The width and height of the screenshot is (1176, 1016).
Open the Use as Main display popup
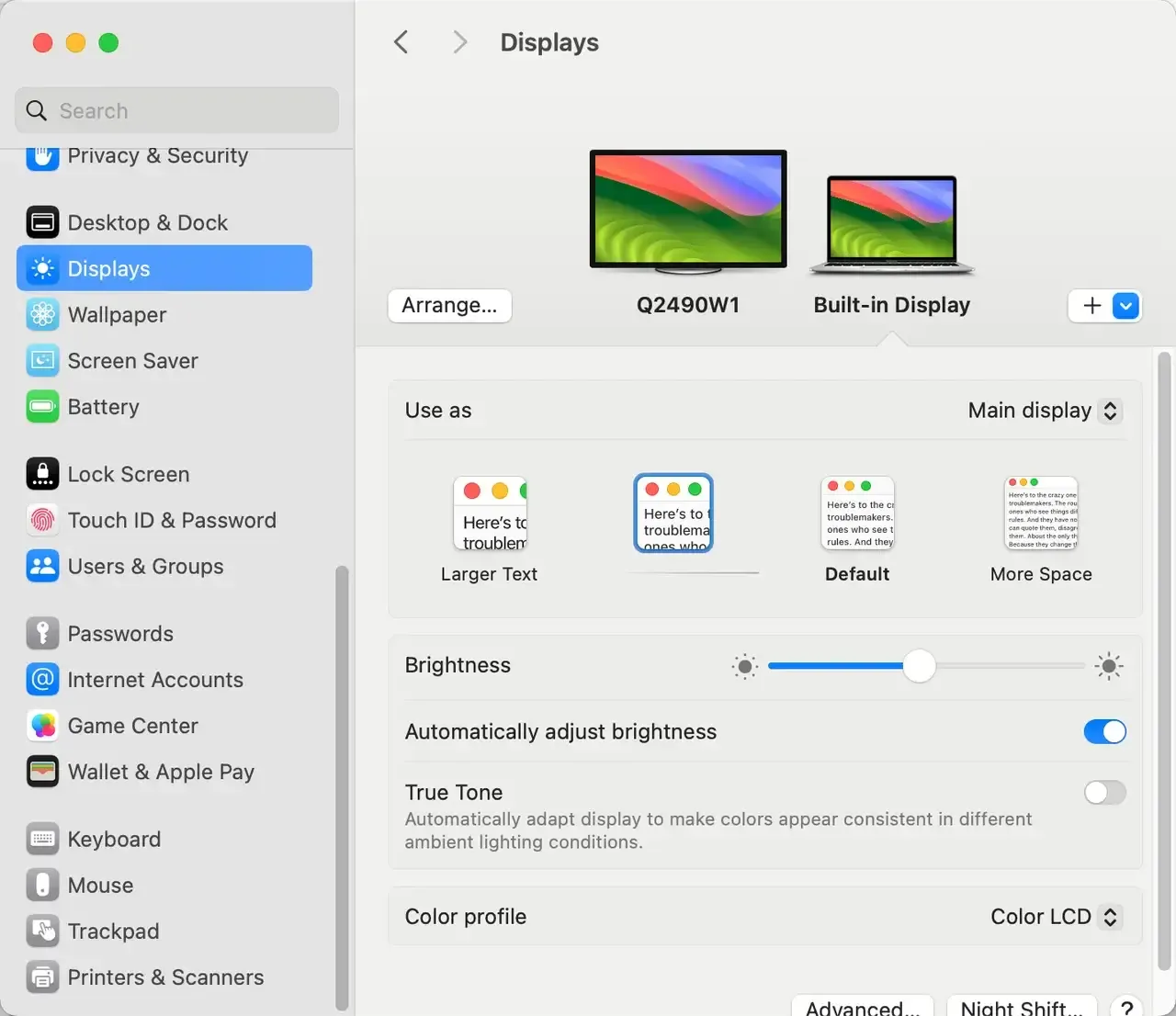1045,411
